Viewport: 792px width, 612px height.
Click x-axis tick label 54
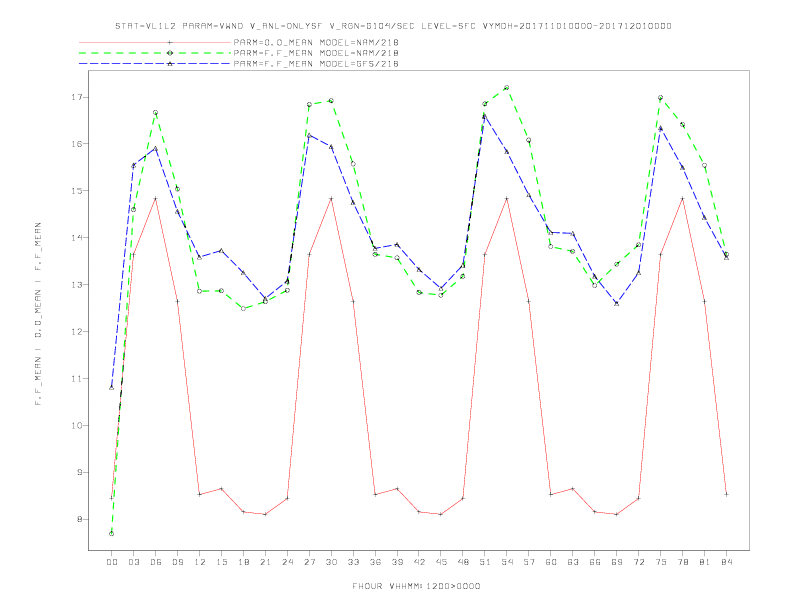(507, 562)
